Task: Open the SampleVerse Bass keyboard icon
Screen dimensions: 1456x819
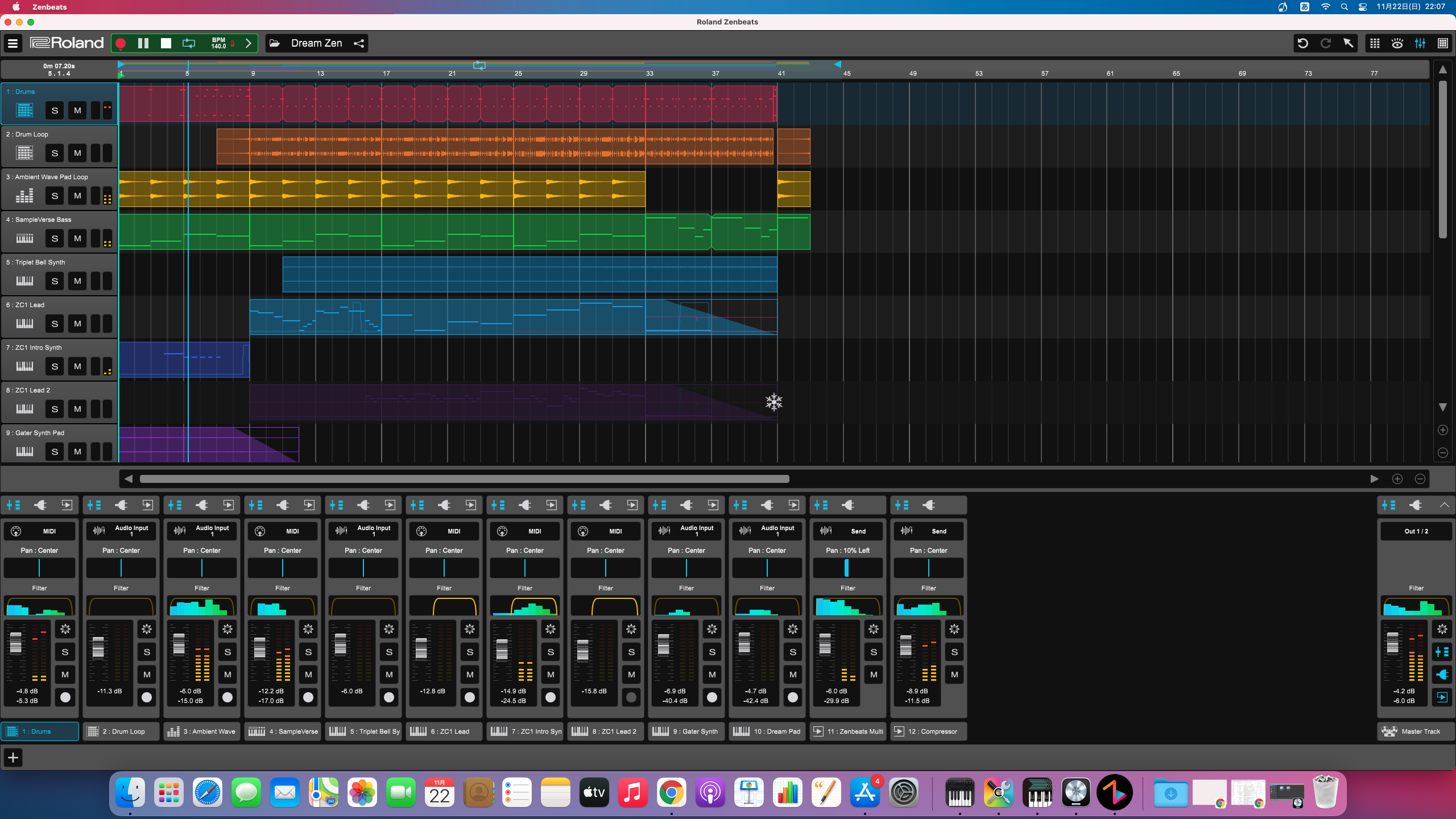Action: [24, 238]
